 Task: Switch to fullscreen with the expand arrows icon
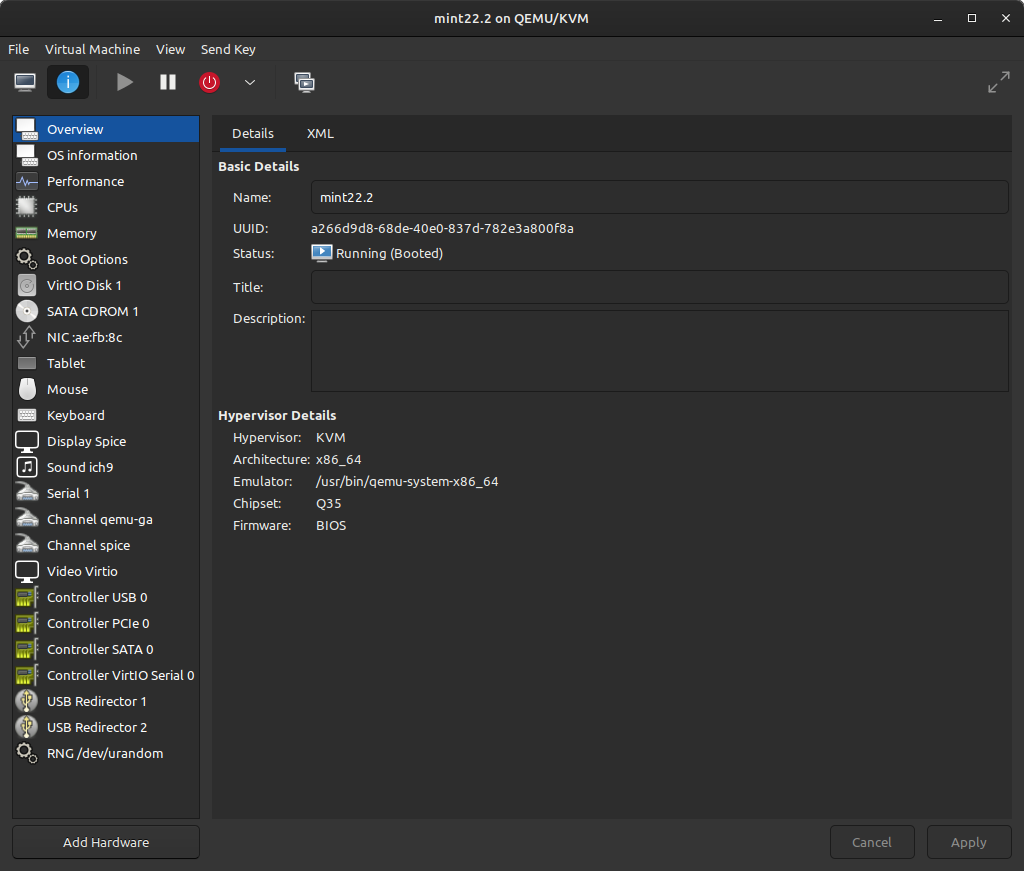coord(999,82)
